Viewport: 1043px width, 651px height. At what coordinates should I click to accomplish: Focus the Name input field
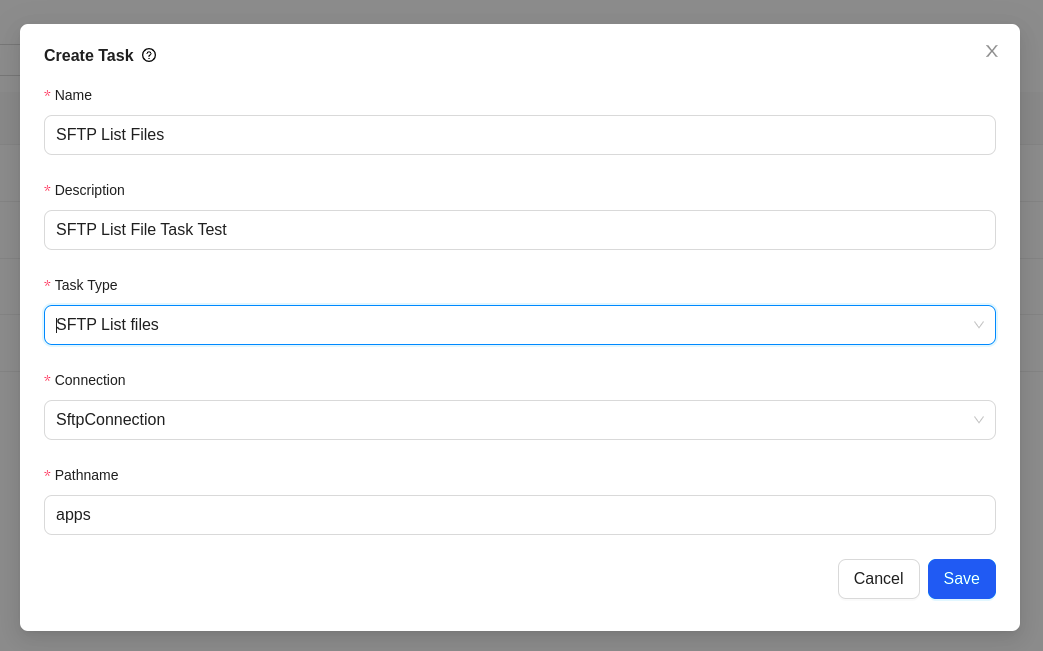coord(520,135)
